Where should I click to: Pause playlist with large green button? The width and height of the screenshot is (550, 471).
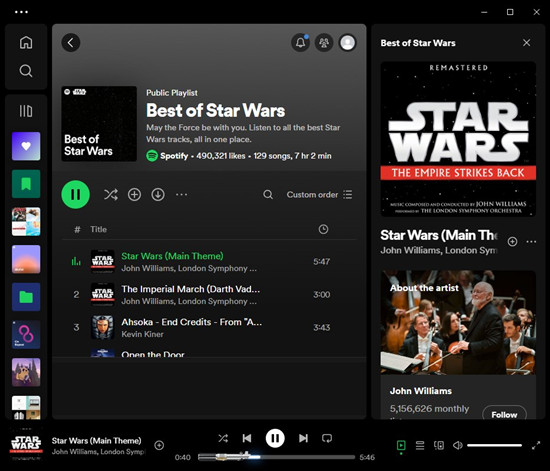[75, 194]
